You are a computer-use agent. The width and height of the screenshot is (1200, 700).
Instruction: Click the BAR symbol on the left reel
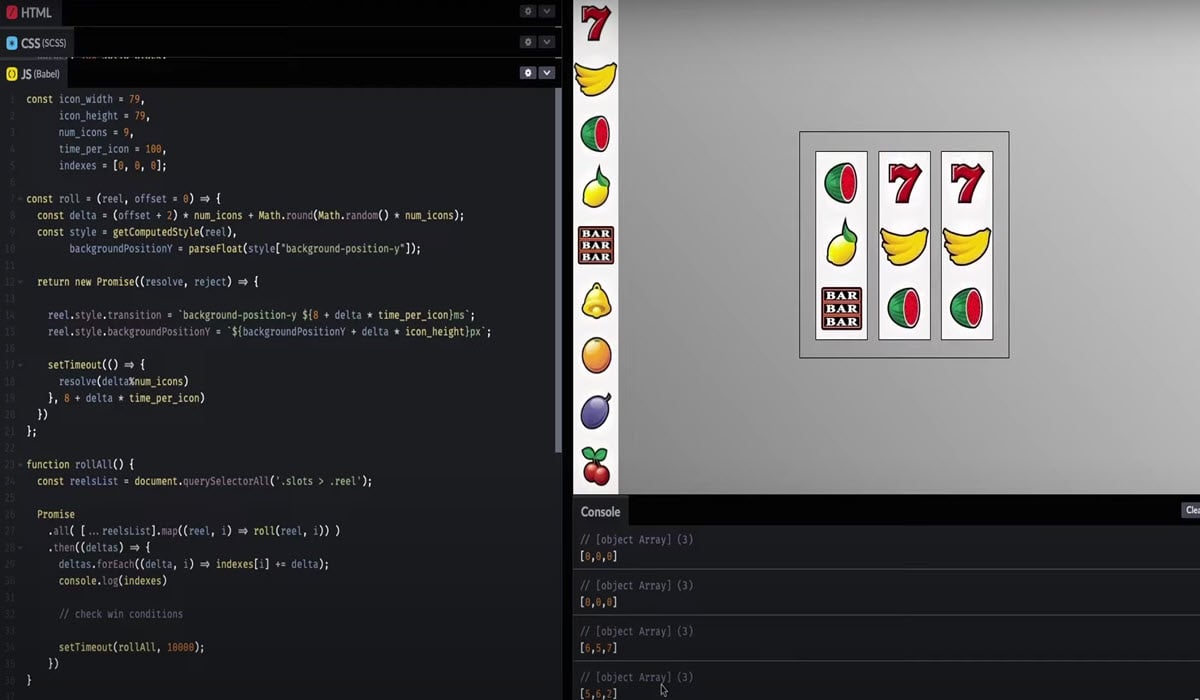pyautogui.click(x=842, y=309)
